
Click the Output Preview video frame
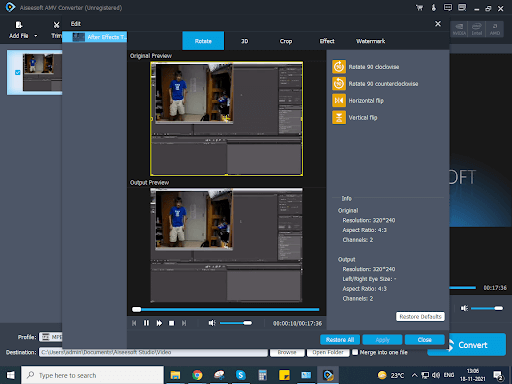pyautogui.click(x=226, y=245)
